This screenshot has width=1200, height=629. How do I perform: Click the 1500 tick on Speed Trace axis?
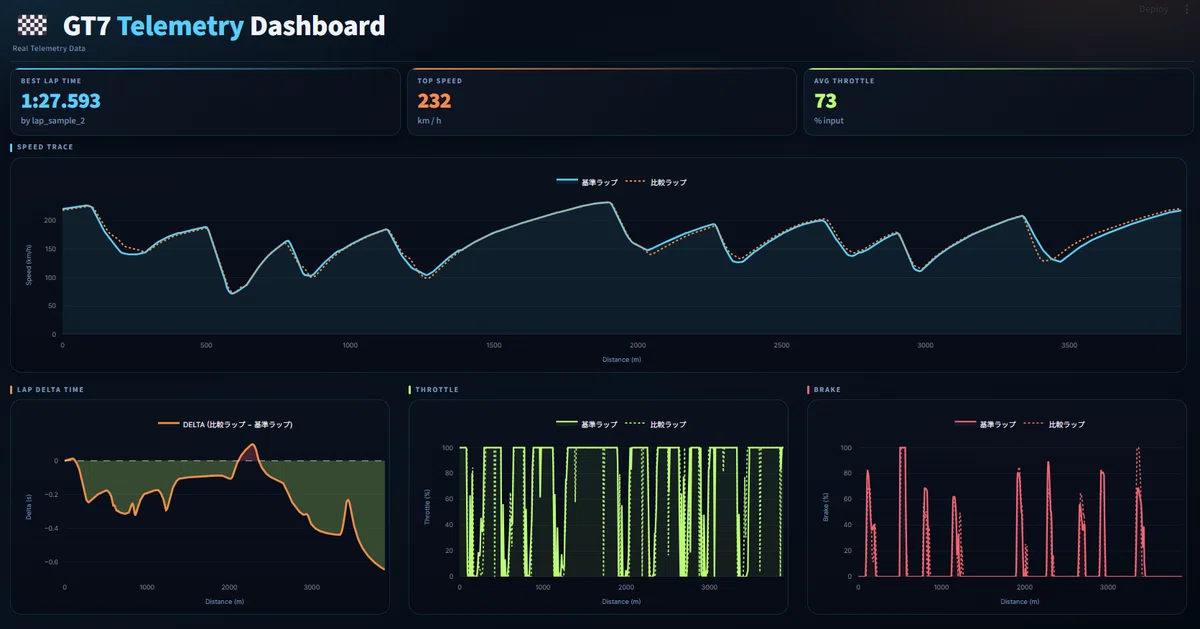pyautogui.click(x=494, y=345)
